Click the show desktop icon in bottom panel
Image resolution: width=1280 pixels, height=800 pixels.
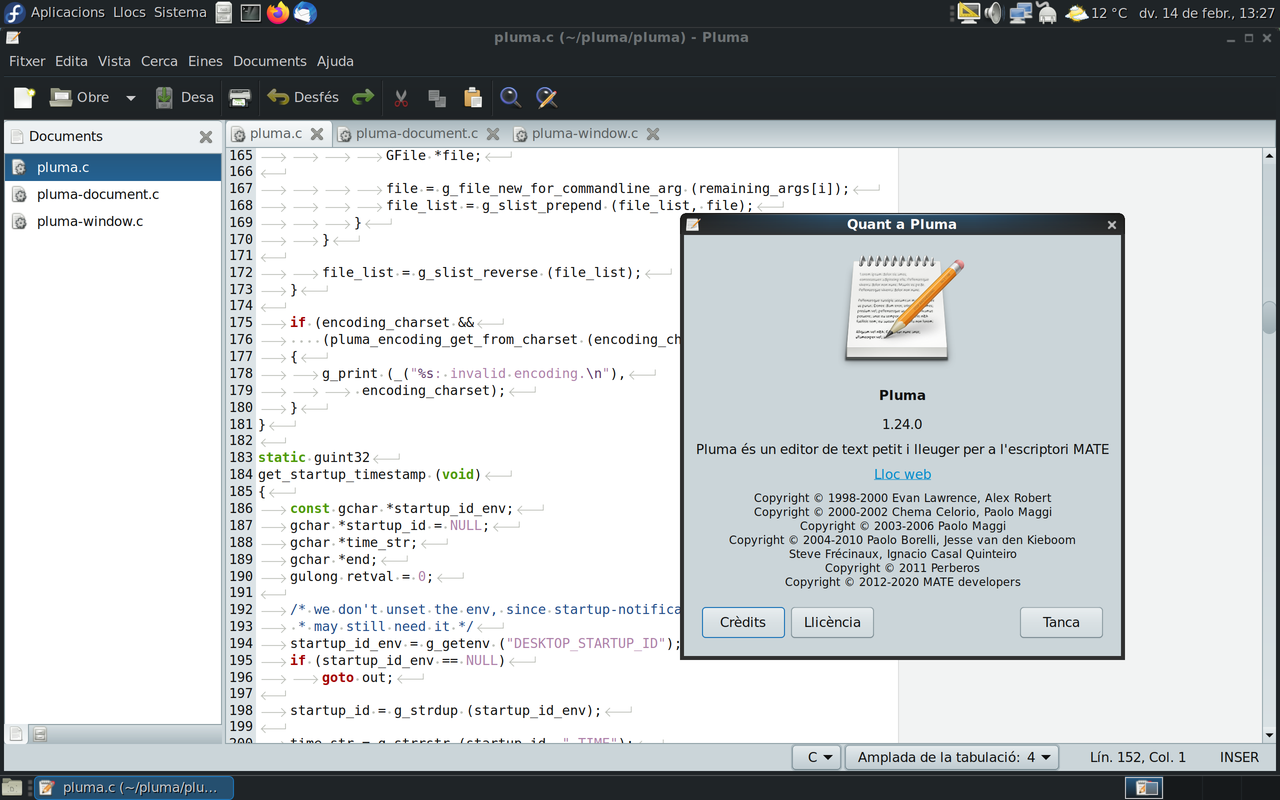coord(12,787)
